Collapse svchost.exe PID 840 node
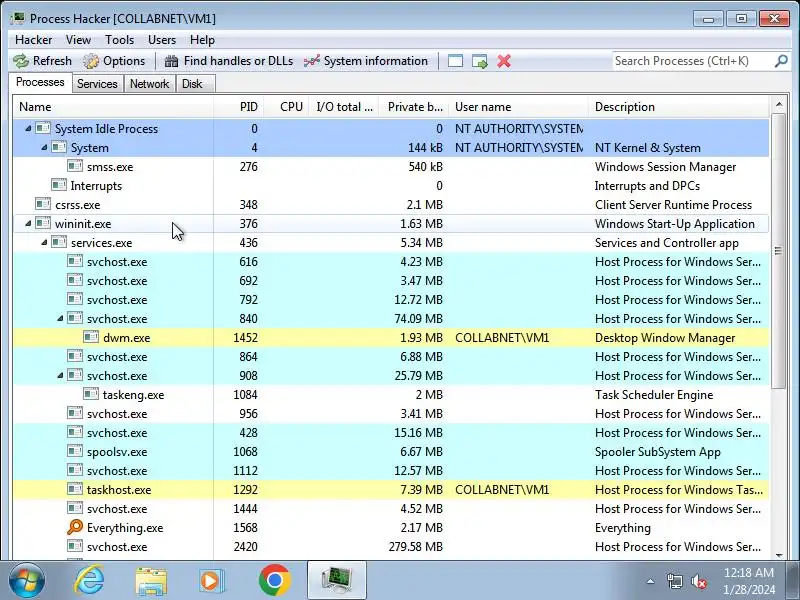This screenshot has height=600, width=800. 60,318
